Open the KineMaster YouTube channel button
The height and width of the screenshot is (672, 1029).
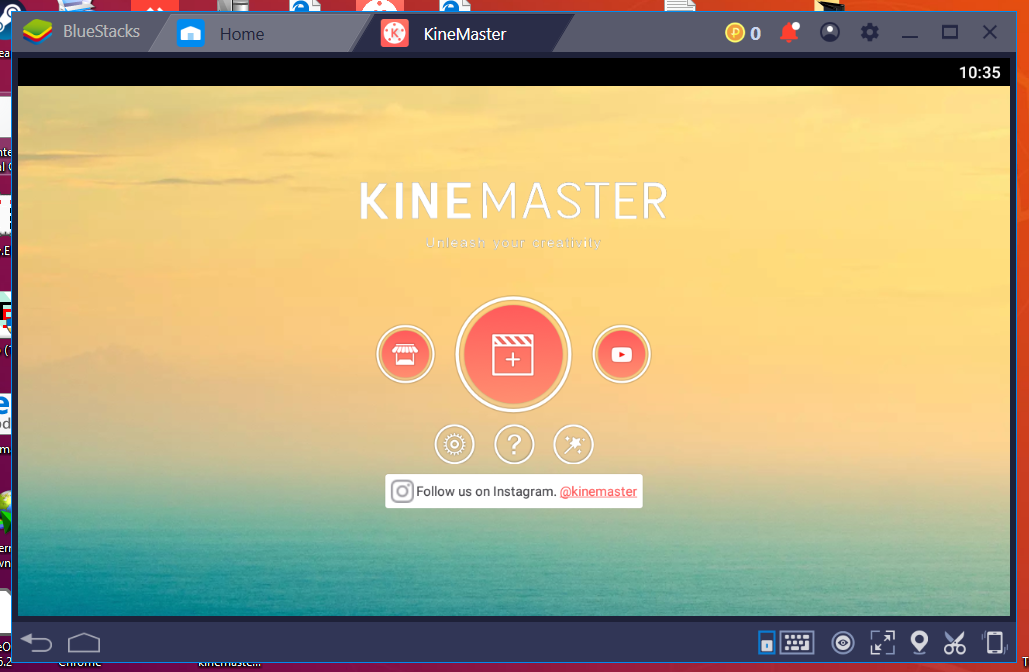[x=621, y=354]
